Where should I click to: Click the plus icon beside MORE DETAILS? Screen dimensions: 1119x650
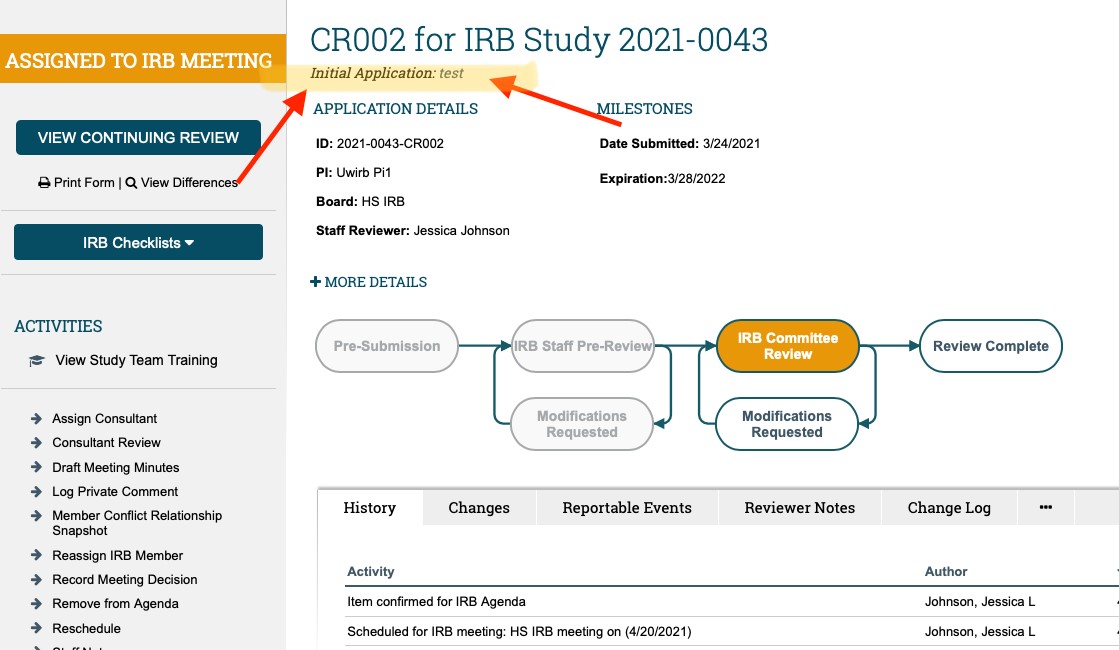(315, 282)
